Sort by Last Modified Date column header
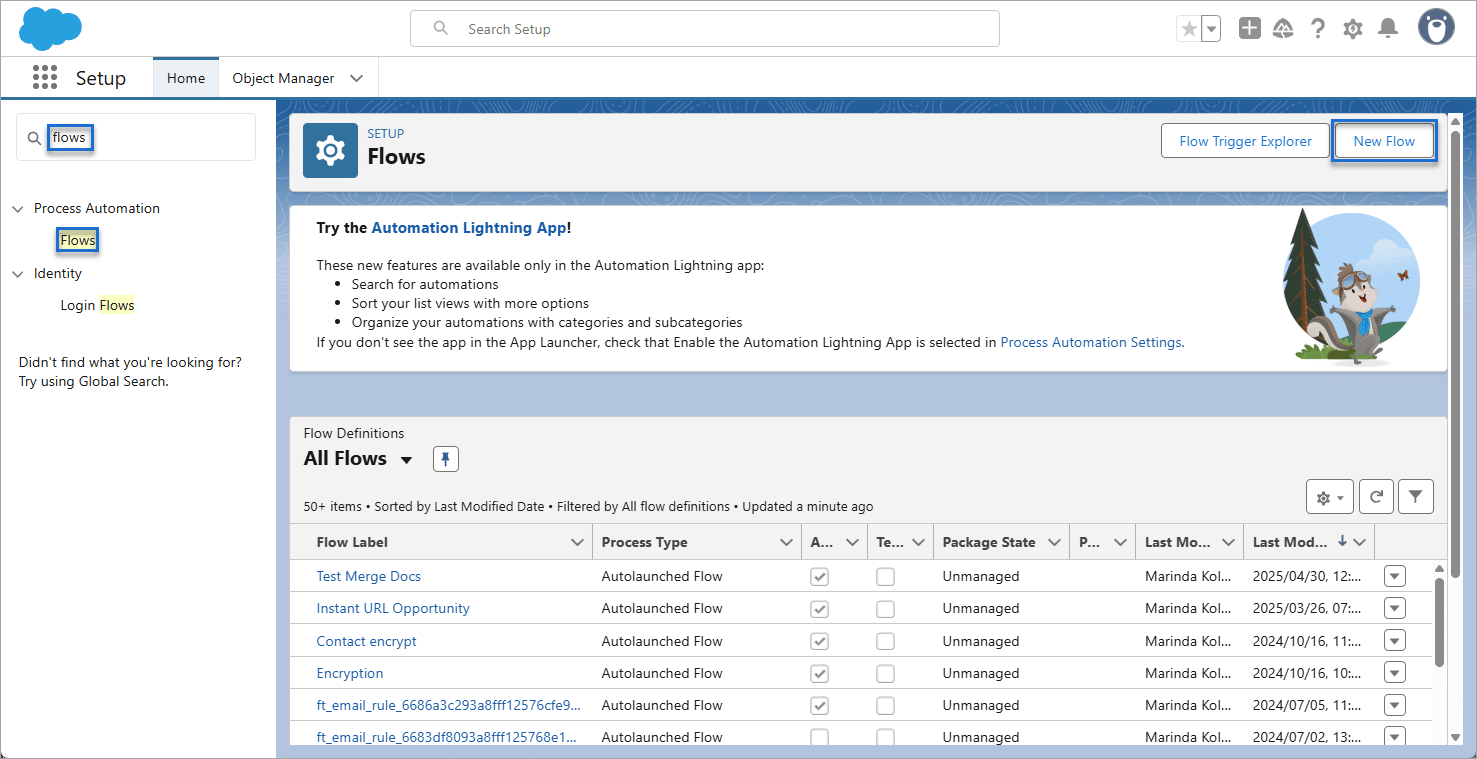Image resolution: width=1477 pixels, height=759 pixels. [1290, 542]
